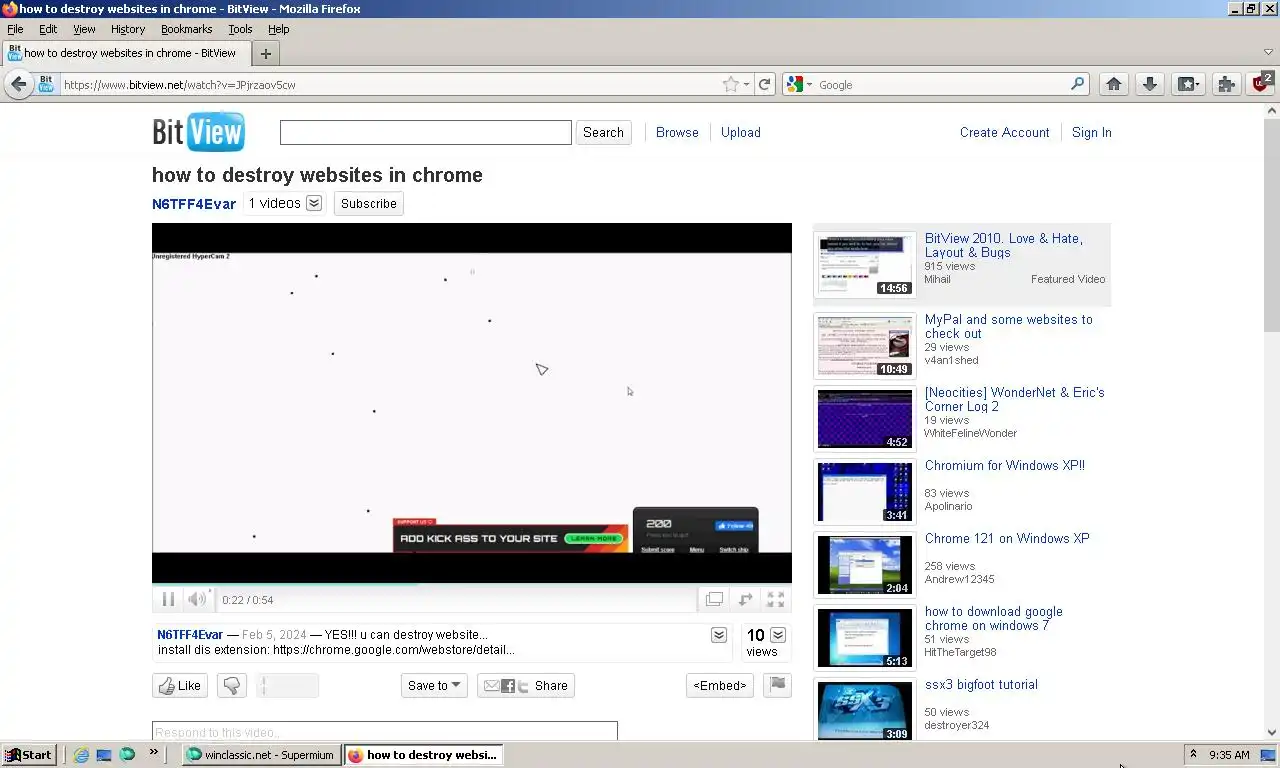Open the 'BitView 2010. Love & Hate' thumbnail
This screenshot has width=1280, height=768.
click(865, 265)
